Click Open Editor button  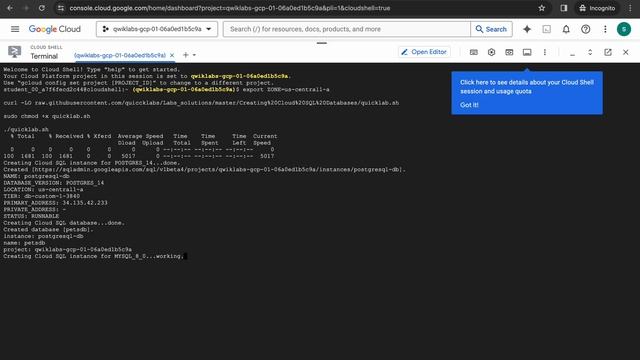click(424, 52)
